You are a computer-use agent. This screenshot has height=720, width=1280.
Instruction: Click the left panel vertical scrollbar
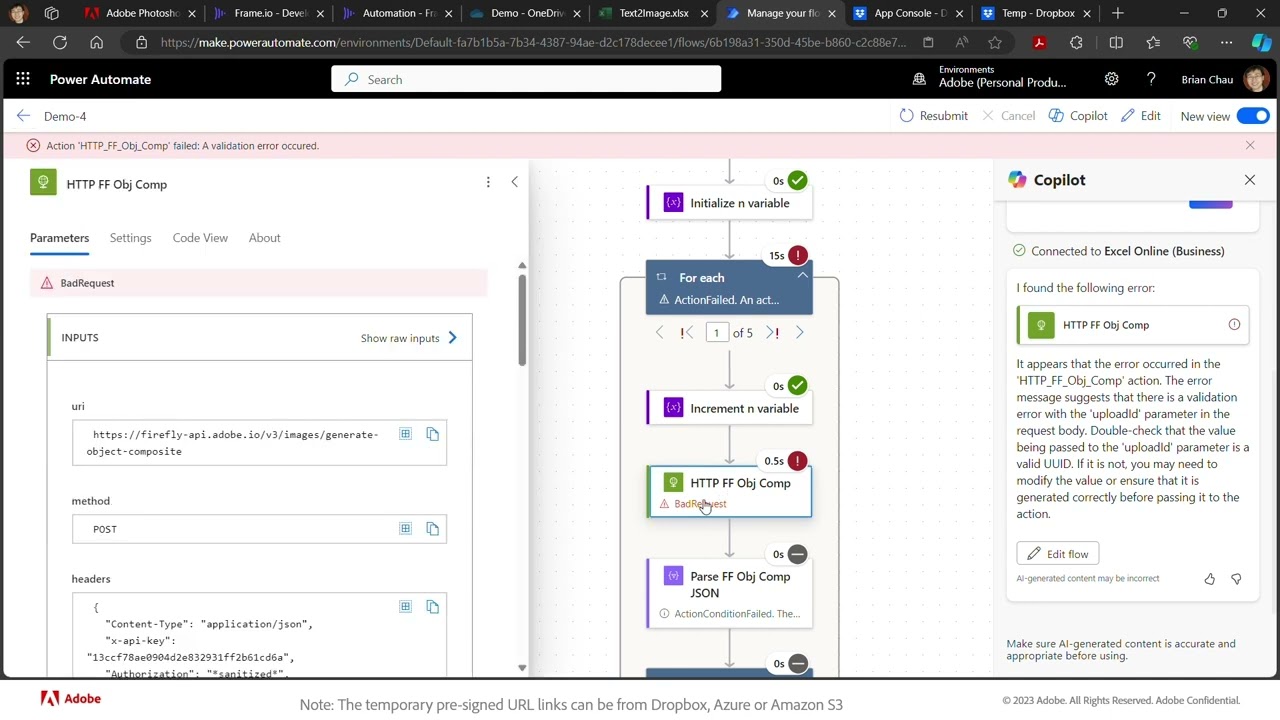point(521,320)
